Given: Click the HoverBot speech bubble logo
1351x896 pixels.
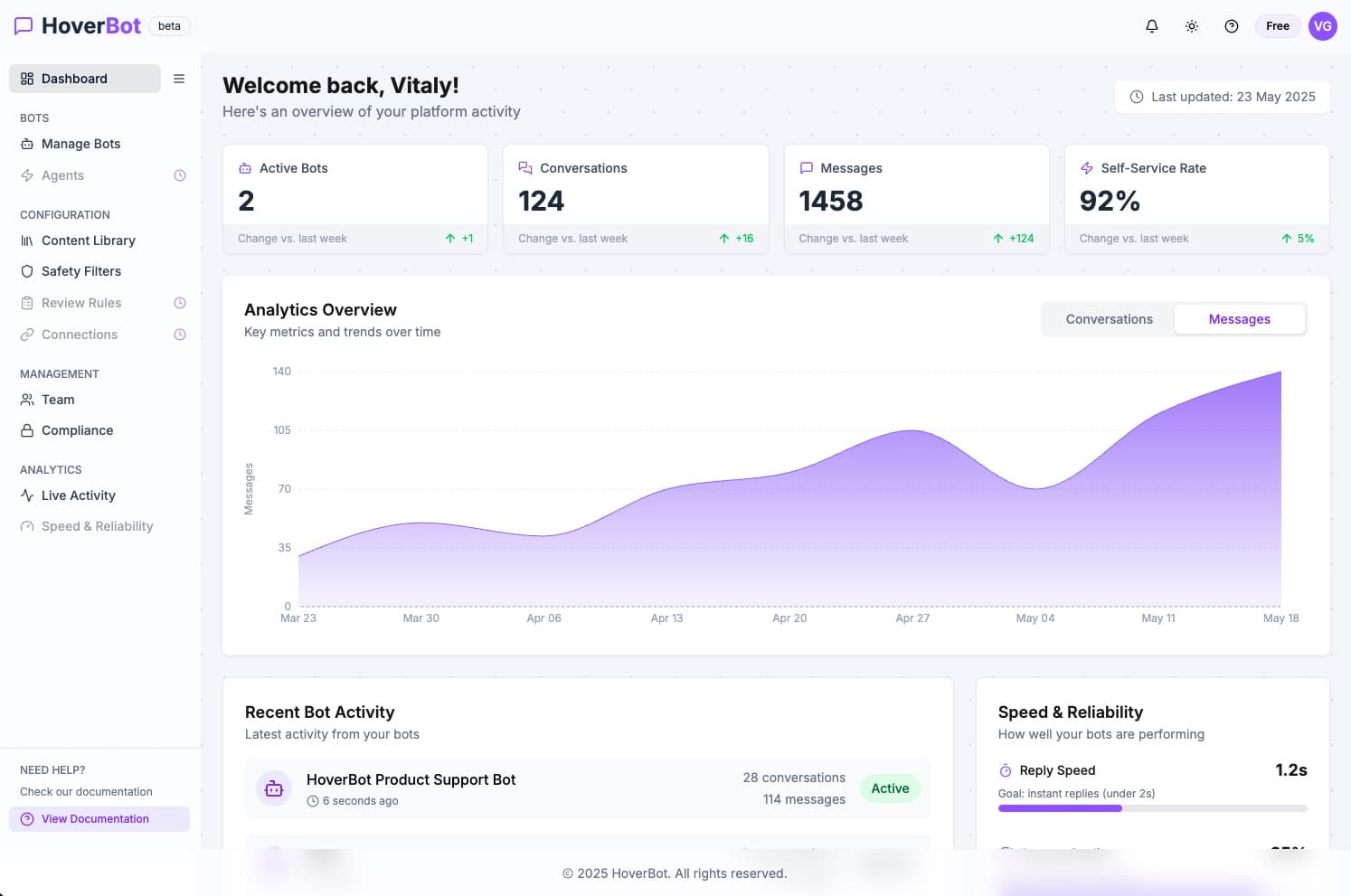Looking at the screenshot, I should point(24,25).
